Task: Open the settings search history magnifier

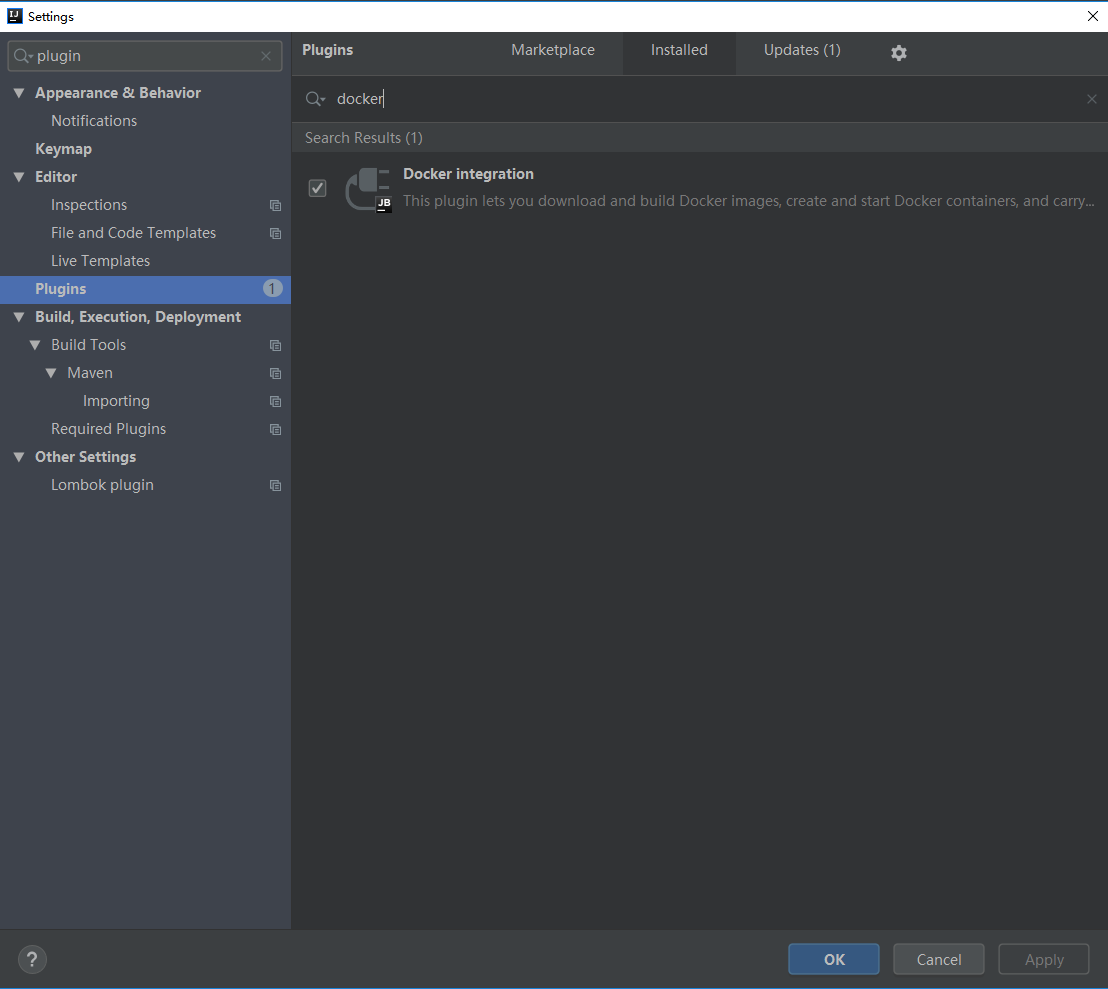Action: pyautogui.click(x=23, y=56)
